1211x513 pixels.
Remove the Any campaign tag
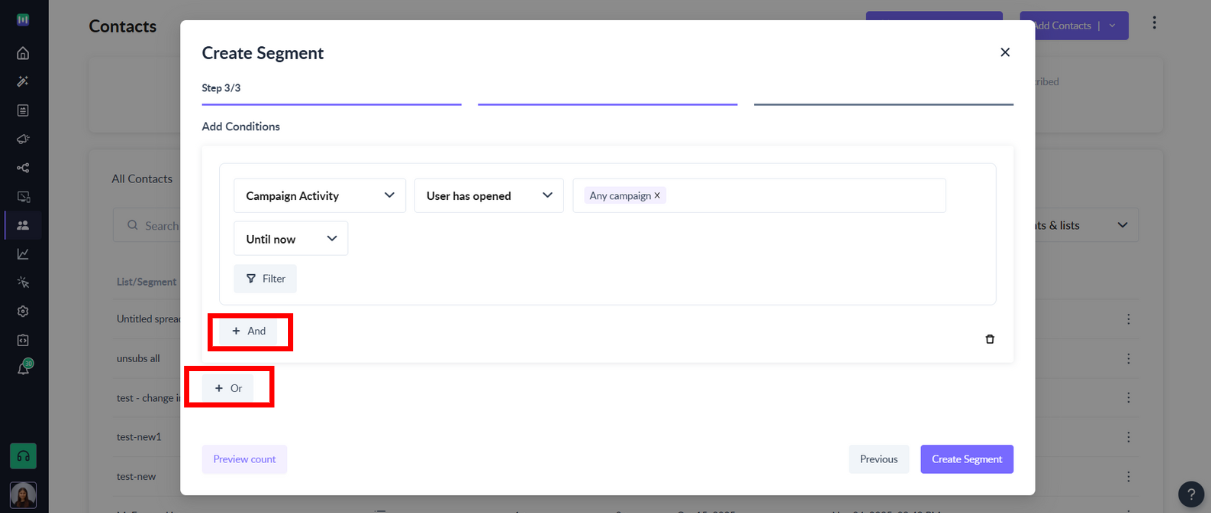coord(657,196)
